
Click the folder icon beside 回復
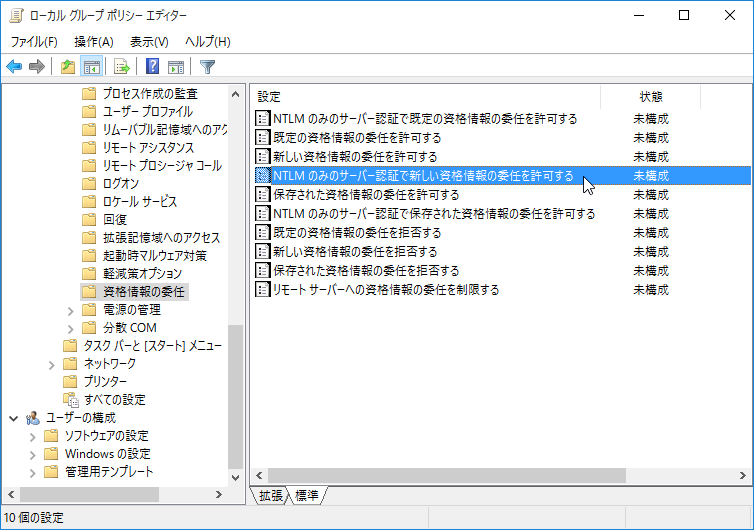pos(89,219)
